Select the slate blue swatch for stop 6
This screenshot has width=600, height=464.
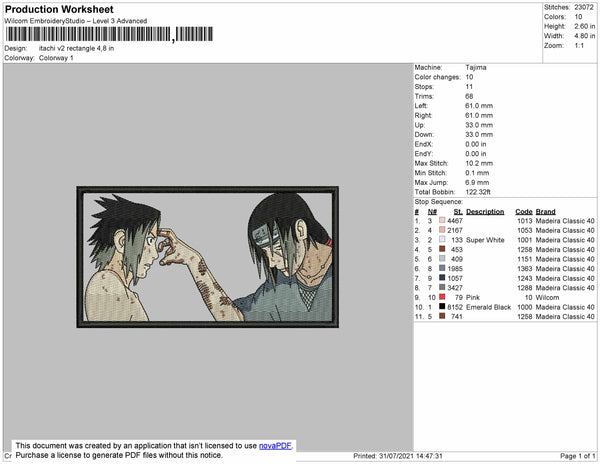coord(442,268)
